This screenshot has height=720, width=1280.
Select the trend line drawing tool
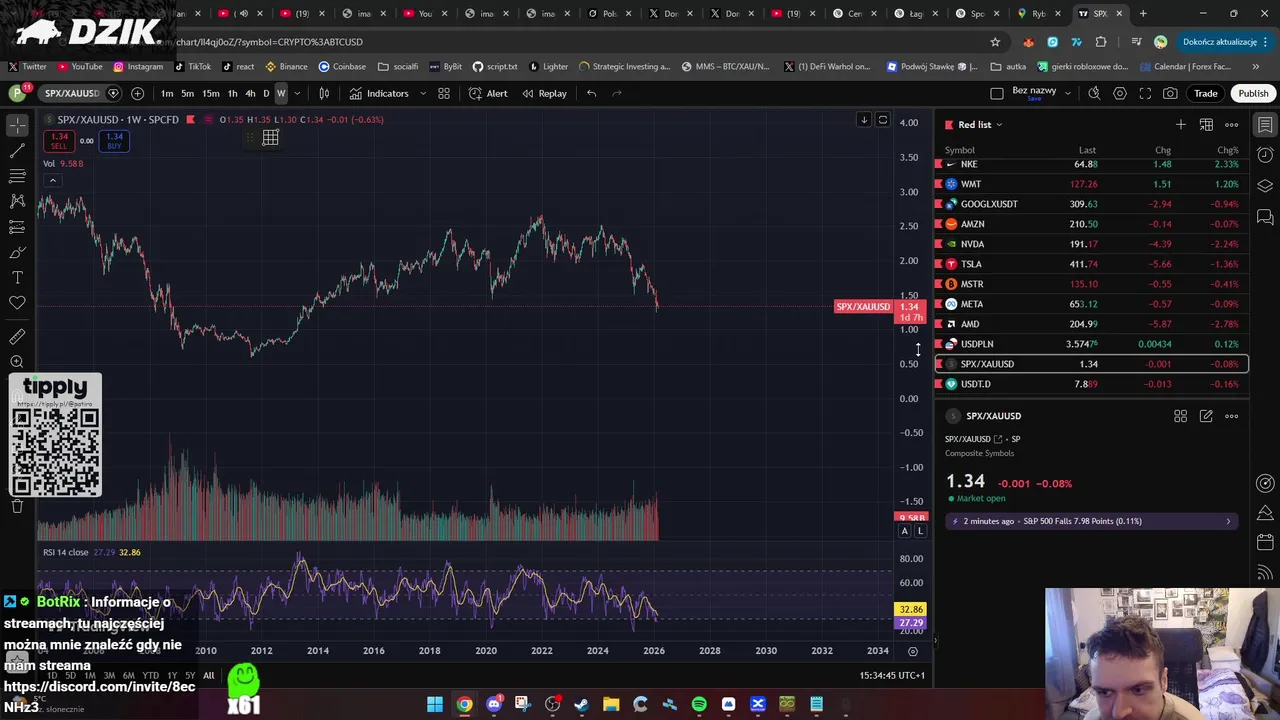(x=17, y=151)
